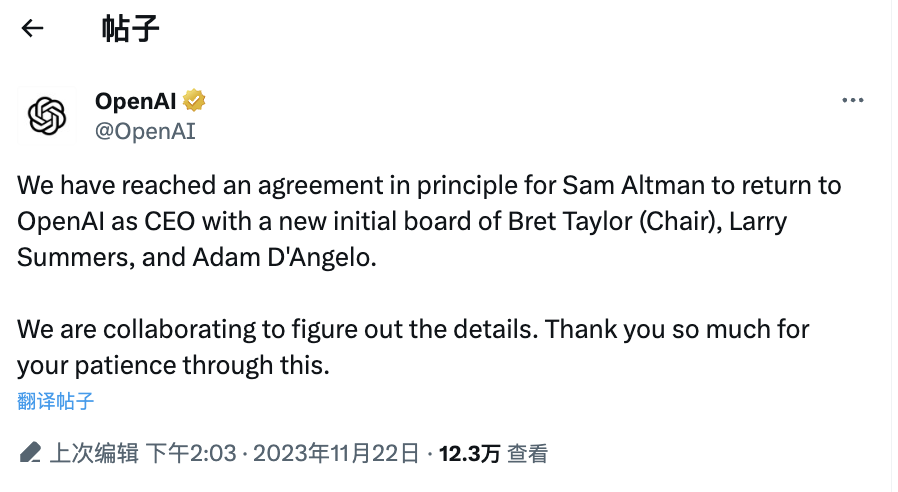Screen dimensions: 898x492
Task: Click the 12.3万 view count
Action: 469,453
